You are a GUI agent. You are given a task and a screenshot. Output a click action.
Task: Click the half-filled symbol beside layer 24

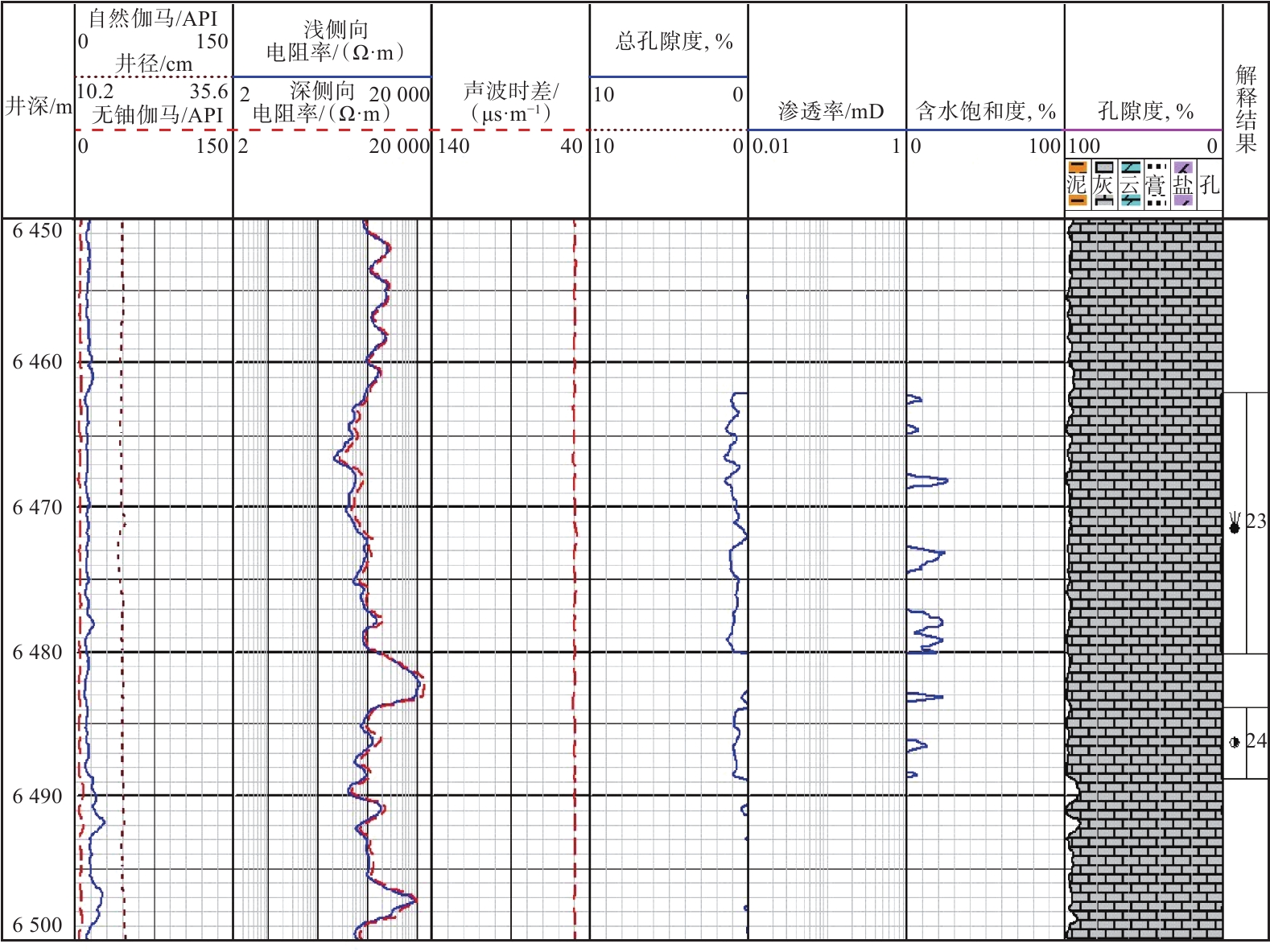pyautogui.click(x=1235, y=742)
